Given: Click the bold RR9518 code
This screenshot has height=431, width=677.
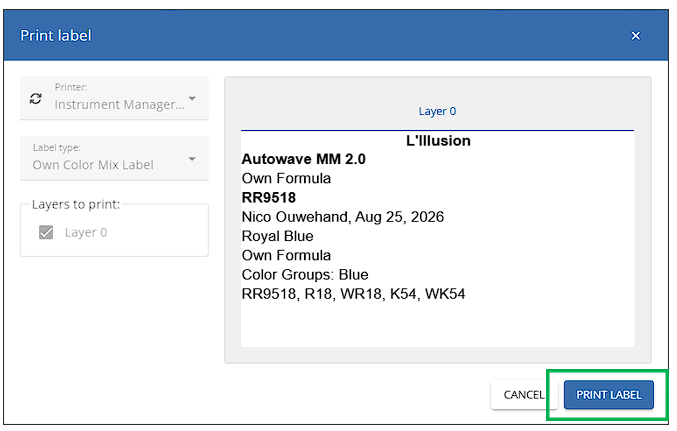Looking at the screenshot, I should (269, 198).
